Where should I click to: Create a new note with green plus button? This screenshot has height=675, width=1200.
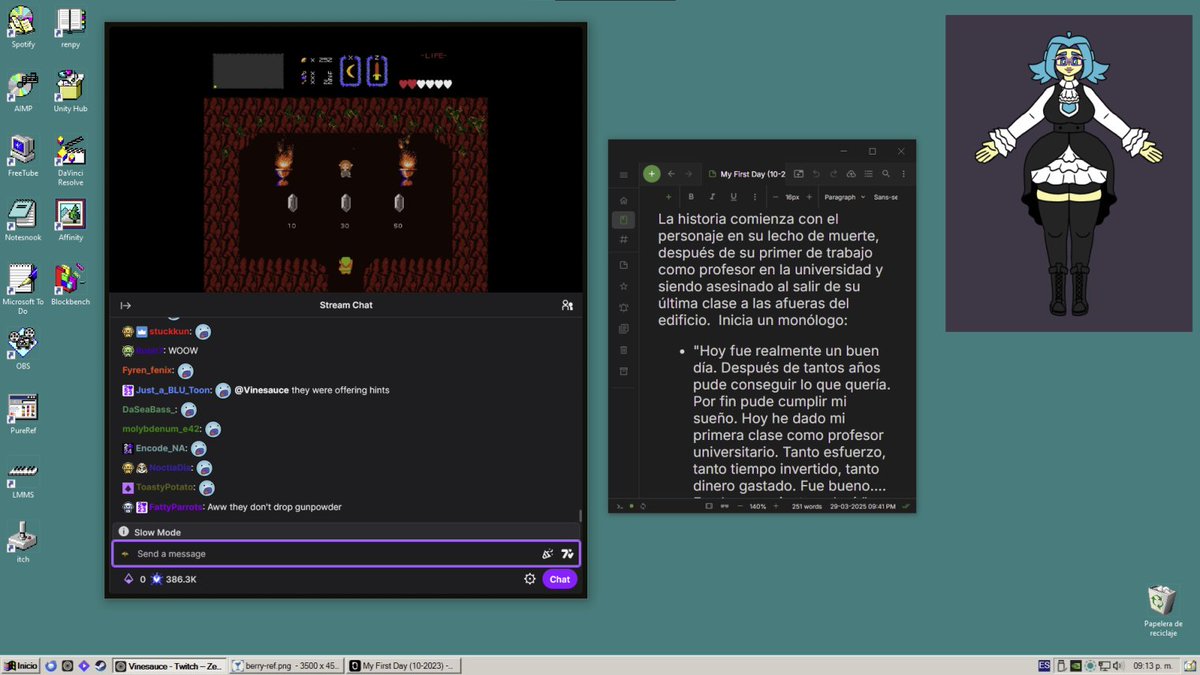tap(652, 174)
